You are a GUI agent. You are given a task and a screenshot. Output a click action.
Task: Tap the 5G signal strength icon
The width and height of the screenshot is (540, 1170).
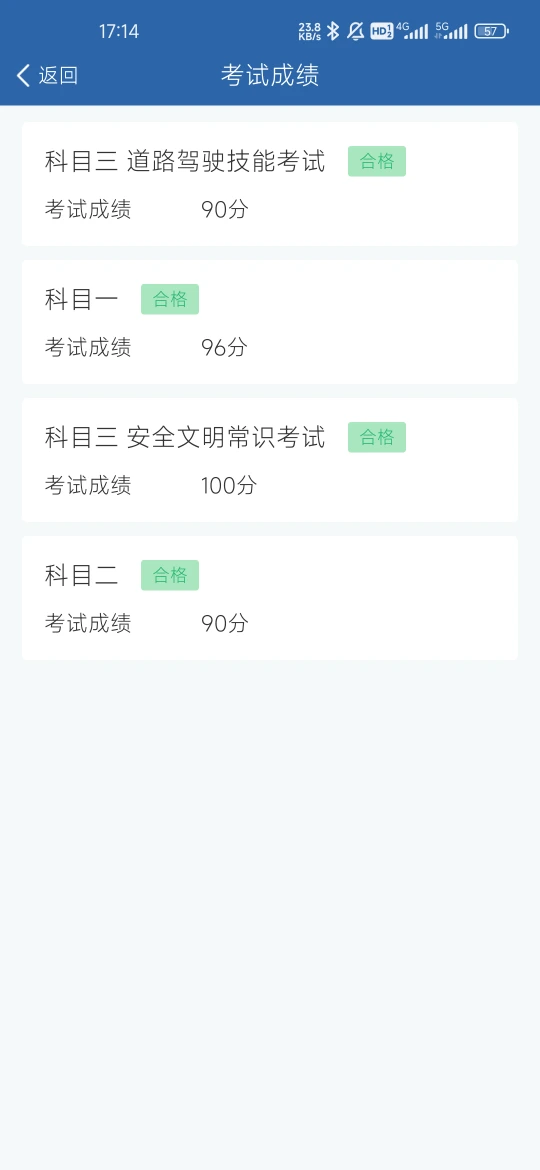click(x=451, y=31)
